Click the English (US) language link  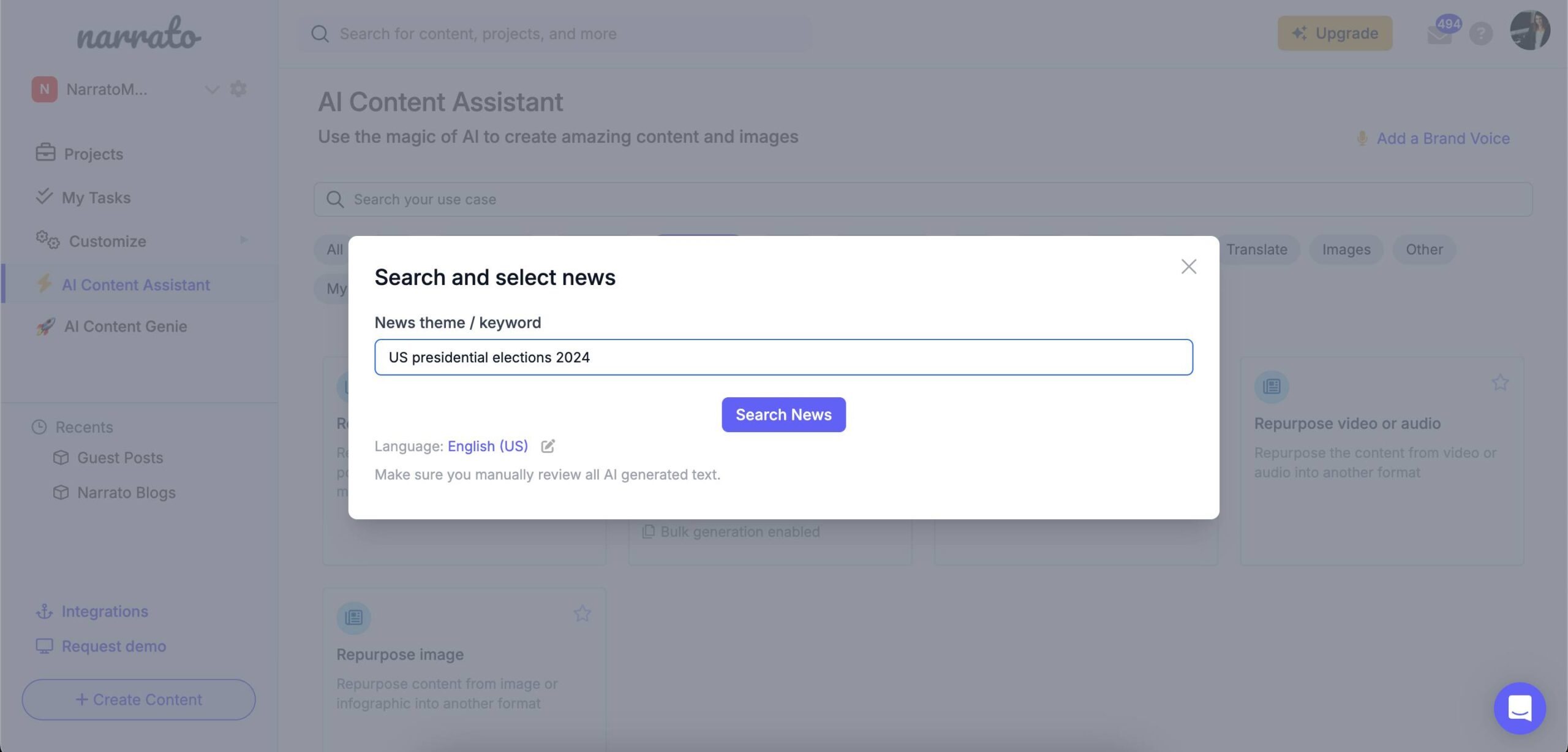tap(488, 445)
